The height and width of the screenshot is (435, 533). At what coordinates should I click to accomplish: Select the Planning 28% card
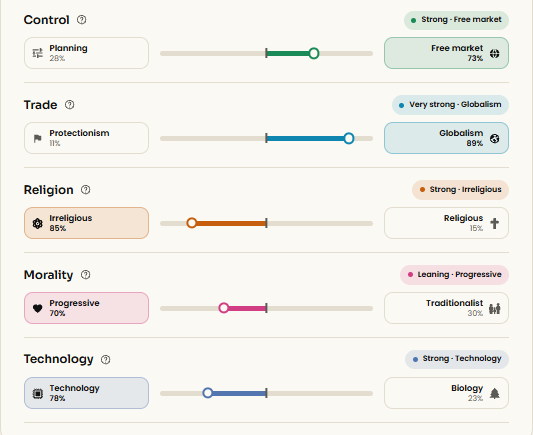[86, 53]
